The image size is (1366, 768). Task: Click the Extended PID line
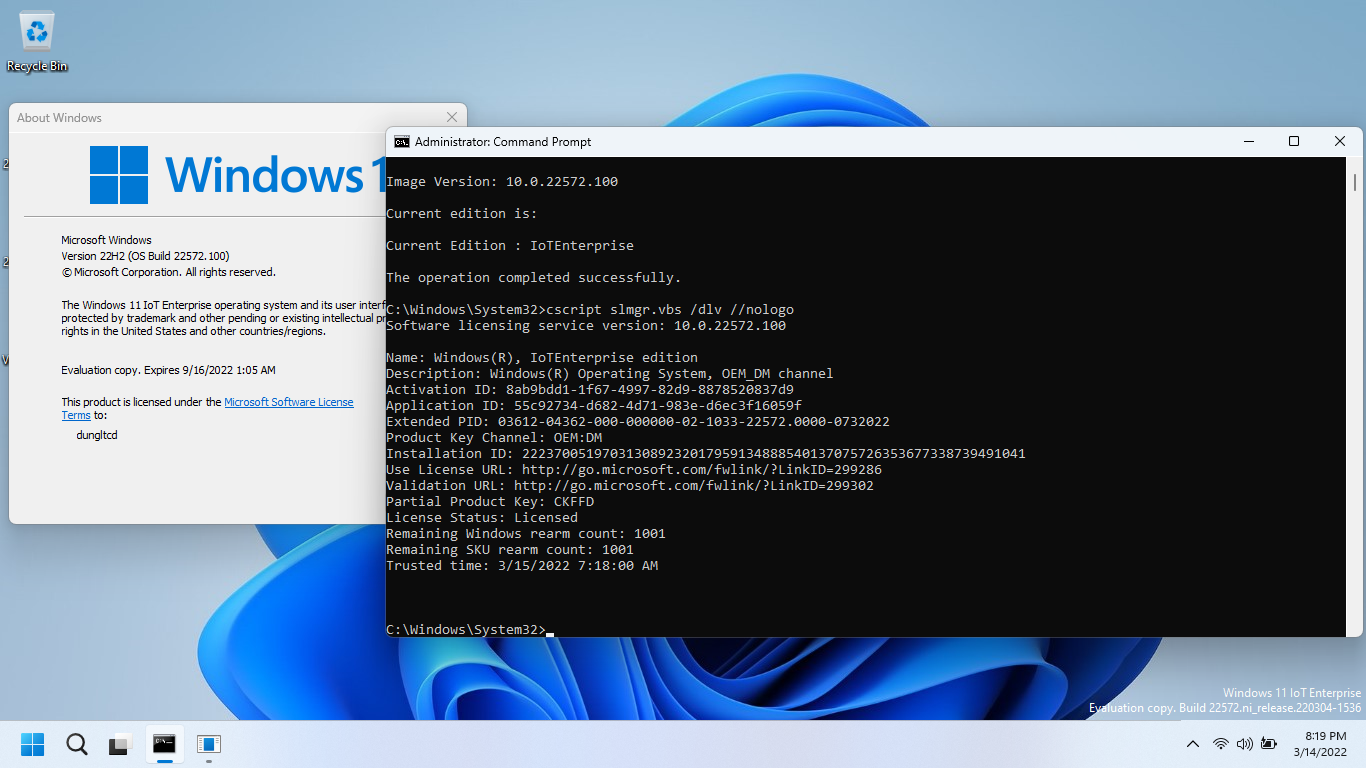638,422
